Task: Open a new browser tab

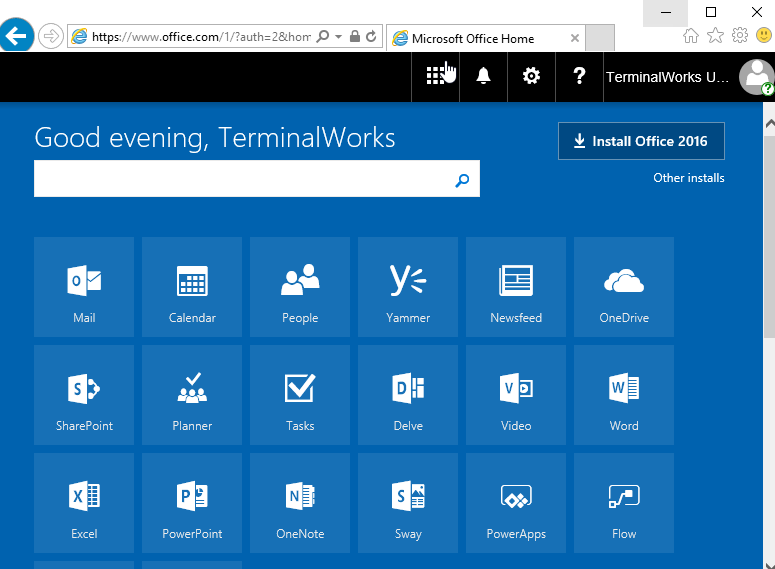Action: tap(600, 38)
